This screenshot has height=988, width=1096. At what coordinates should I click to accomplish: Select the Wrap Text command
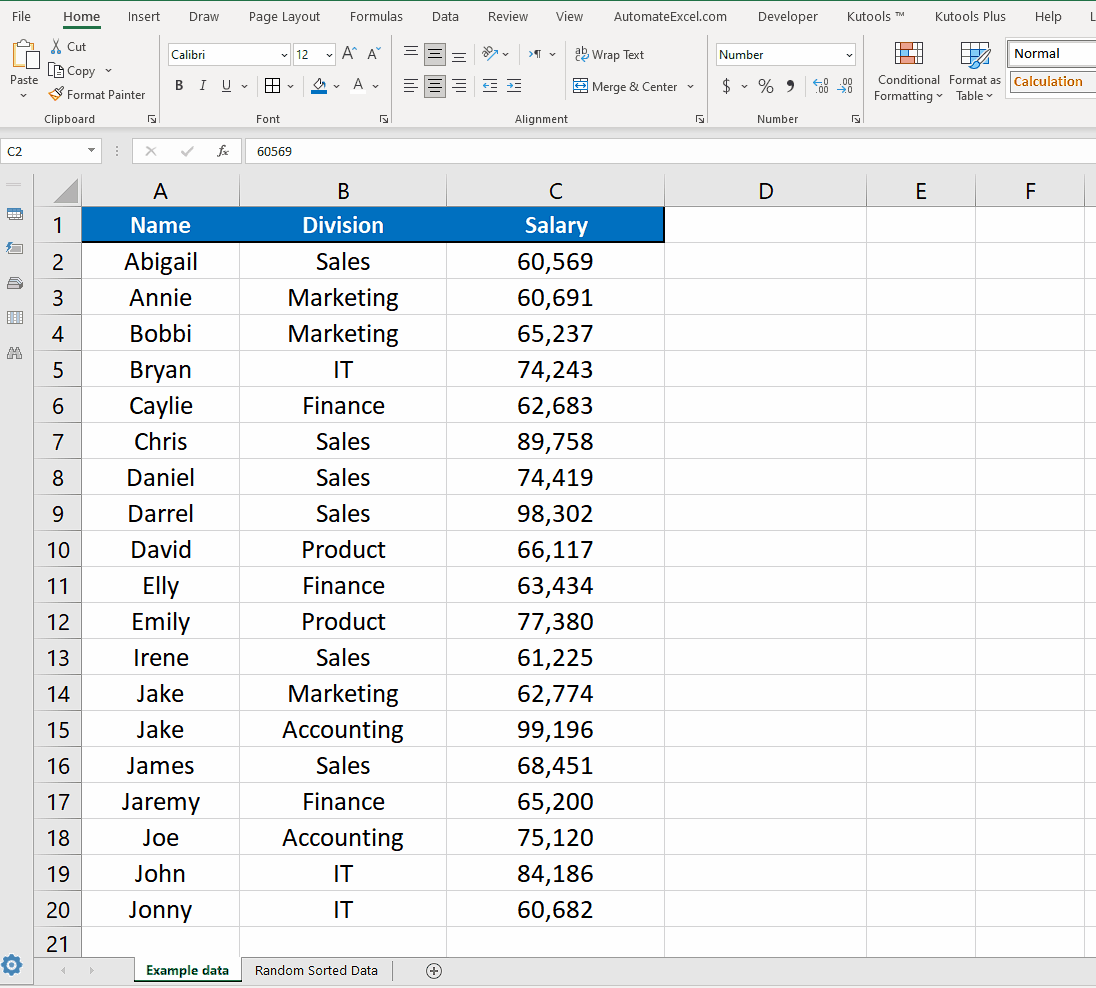[609, 54]
